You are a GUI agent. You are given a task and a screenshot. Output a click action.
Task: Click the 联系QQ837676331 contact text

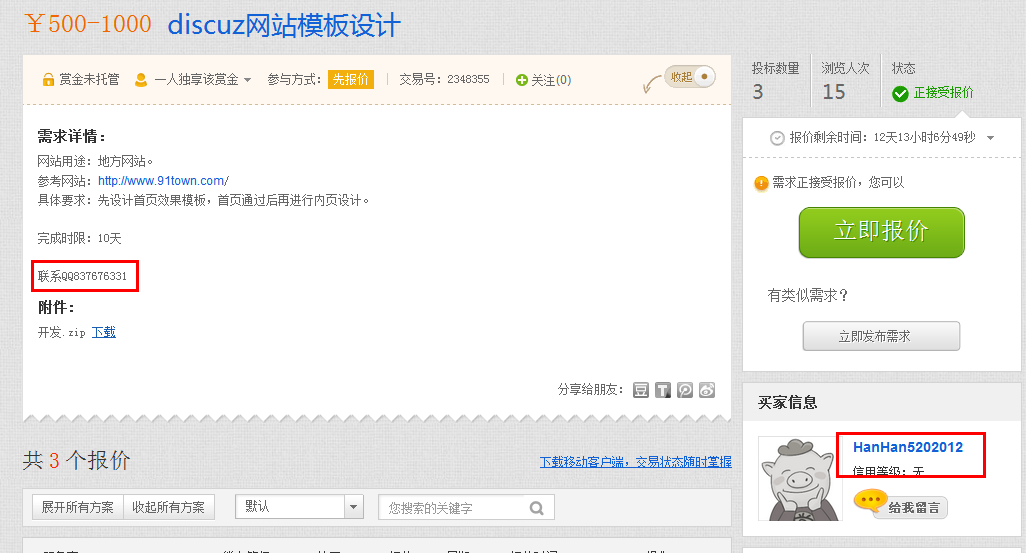pos(82,276)
